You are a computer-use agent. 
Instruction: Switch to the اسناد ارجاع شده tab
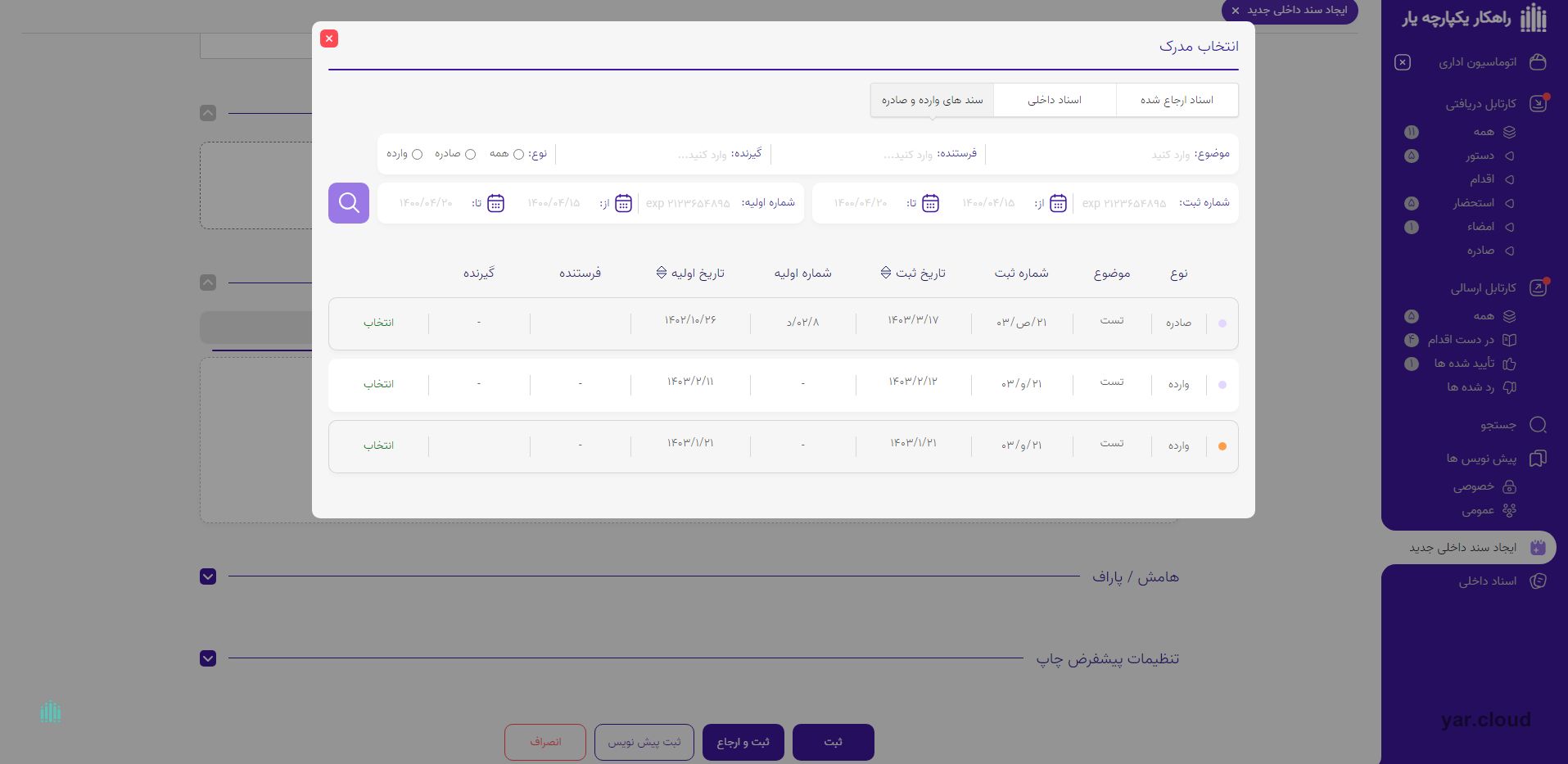(x=1177, y=100)
